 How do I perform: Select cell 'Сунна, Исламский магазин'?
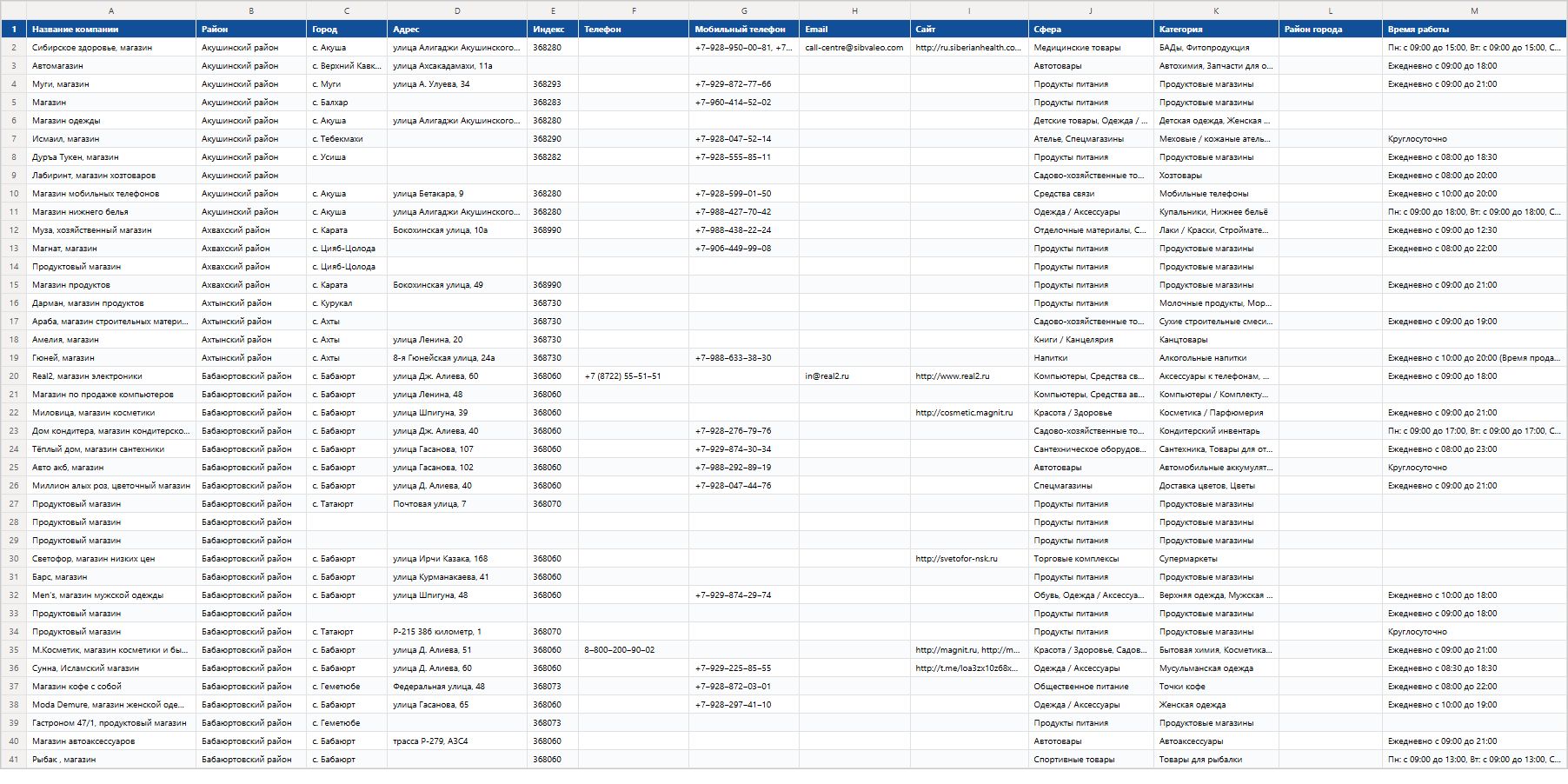(111, 668)
